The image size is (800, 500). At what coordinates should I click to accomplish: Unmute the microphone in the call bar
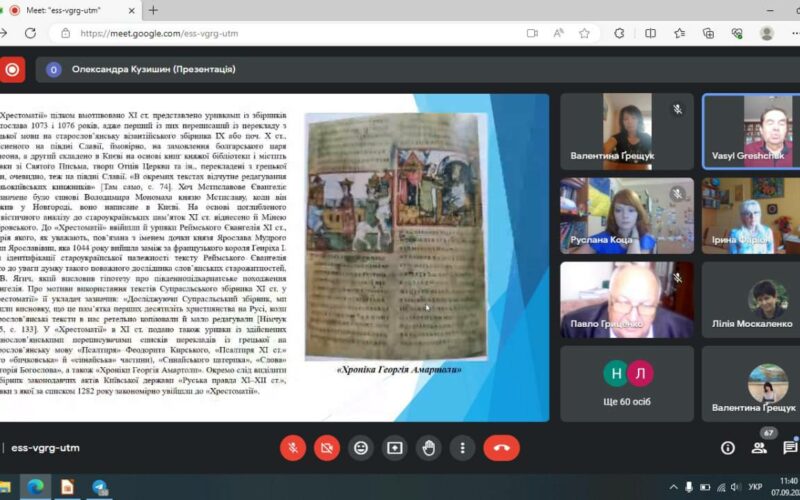(293, 448)
